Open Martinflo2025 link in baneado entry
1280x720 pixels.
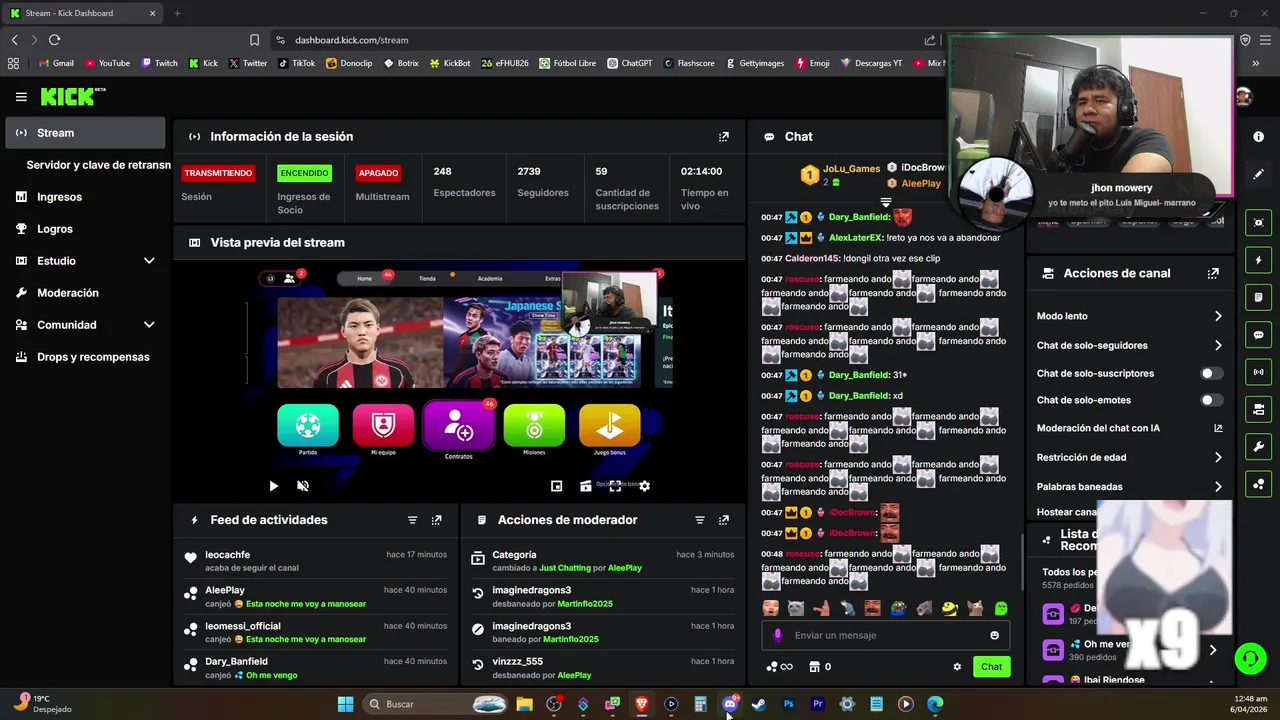click(x=571, y=640)
